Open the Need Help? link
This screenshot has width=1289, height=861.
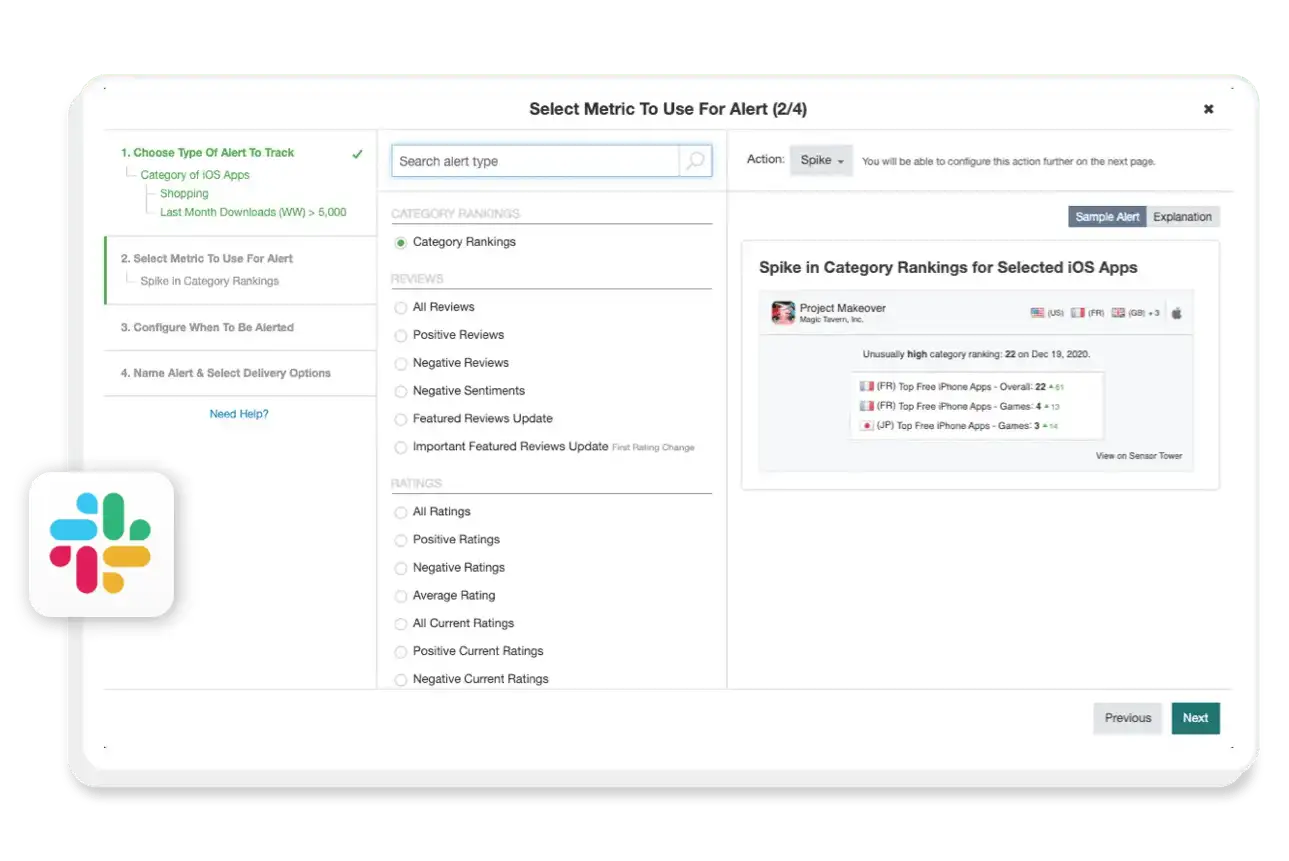tap(239, 413)
